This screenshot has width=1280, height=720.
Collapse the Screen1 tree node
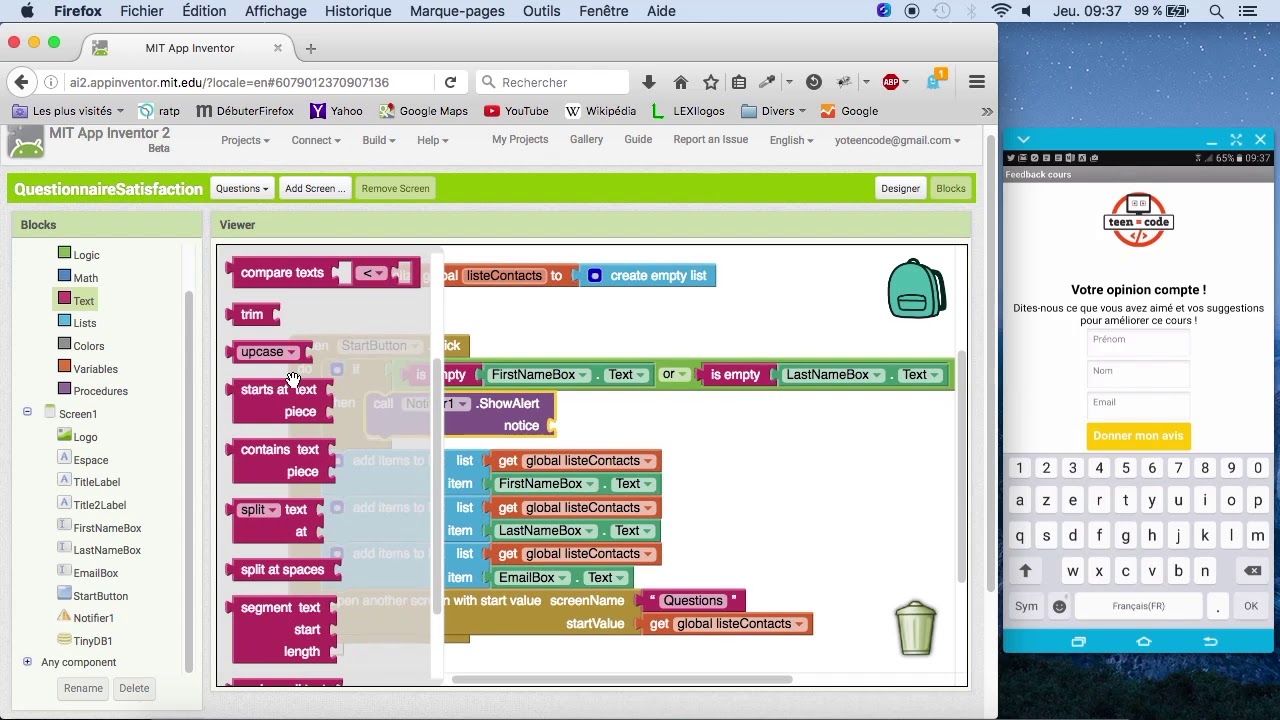click(27, 412)
